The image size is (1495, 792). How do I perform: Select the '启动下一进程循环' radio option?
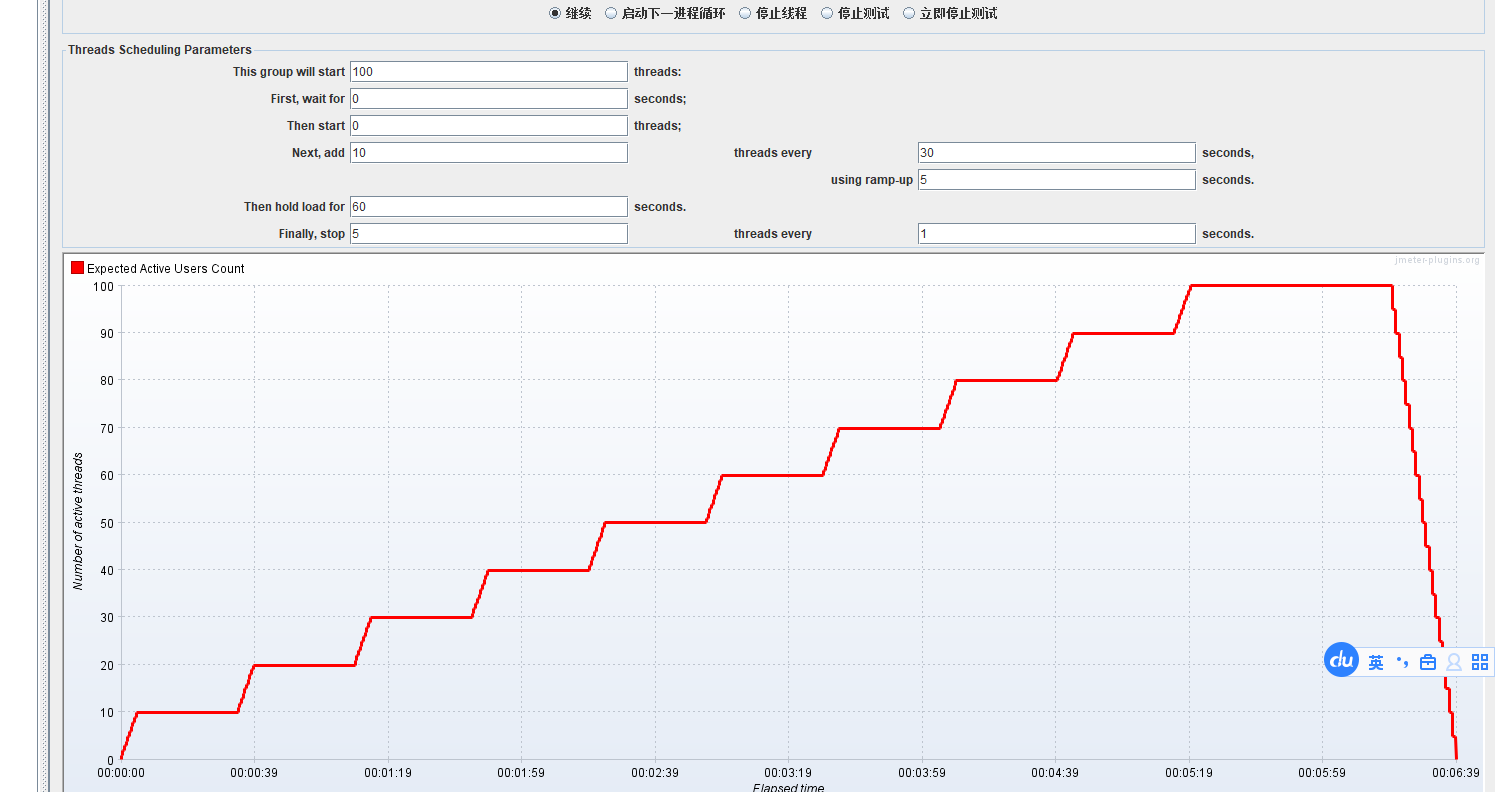[611, 13]
